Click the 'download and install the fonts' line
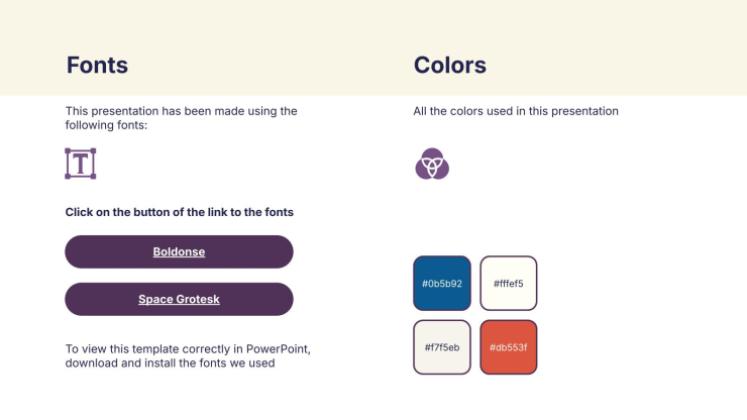 click(170, 363)
